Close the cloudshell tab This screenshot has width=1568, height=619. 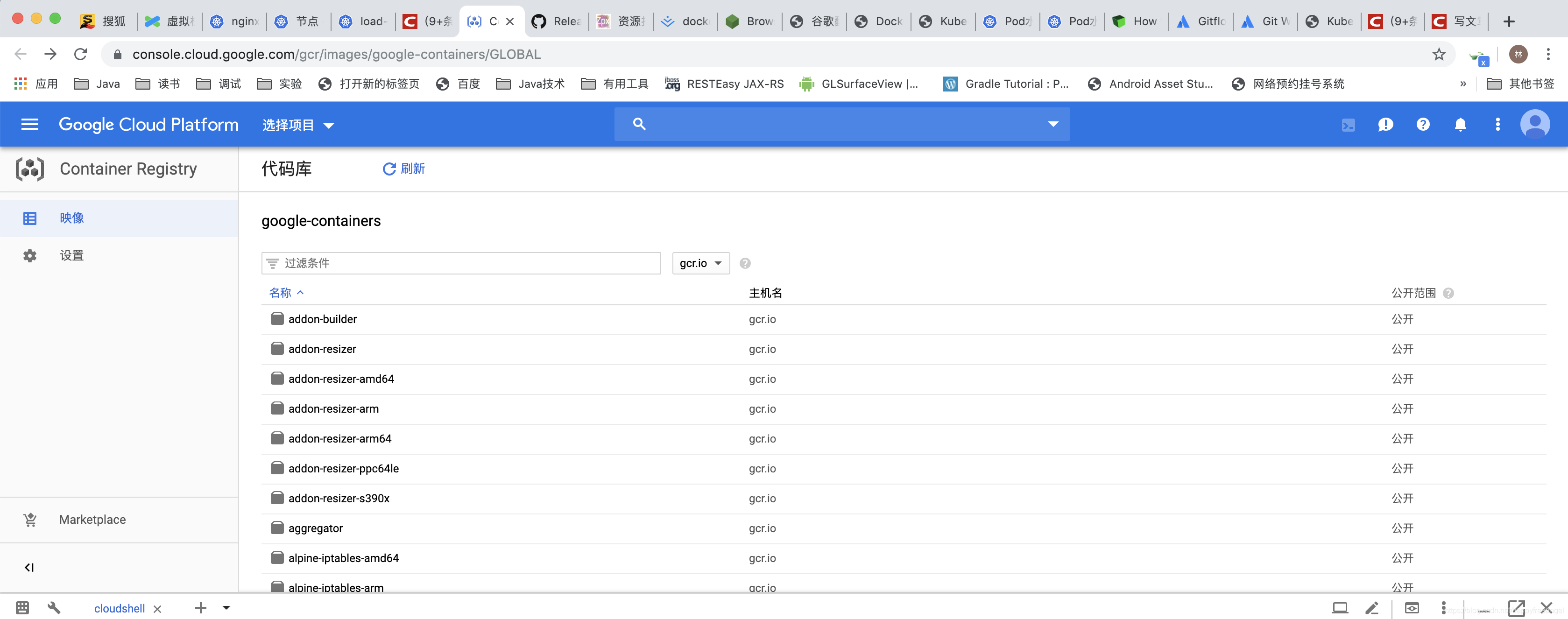(157, 609)
